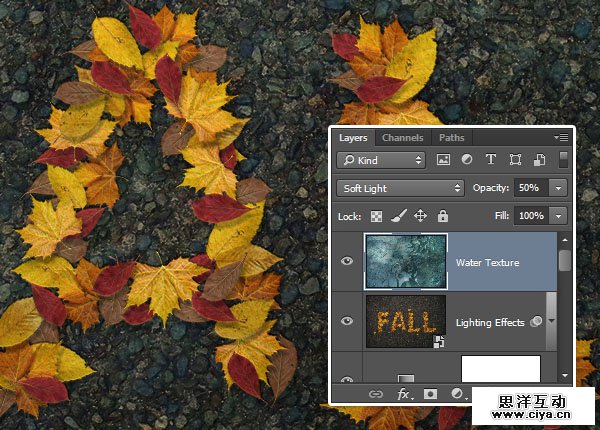Open the fx layer style menu
Viewport: 600px width, 430px height.
[405, 395]
